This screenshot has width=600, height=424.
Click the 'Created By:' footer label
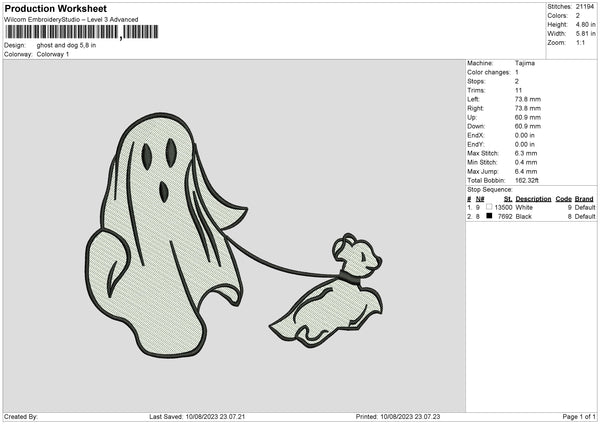tap(21, 417)
